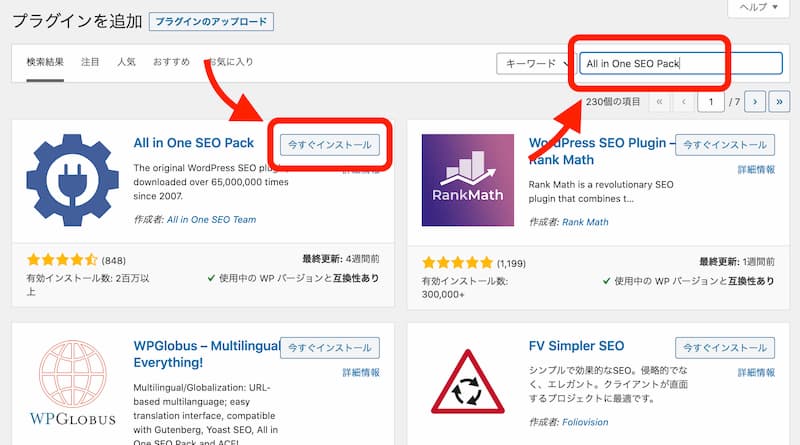This screenshot has width=800, height=445.
Task: Click the プラグインのアップロード button
Action: tap(211, 21)
